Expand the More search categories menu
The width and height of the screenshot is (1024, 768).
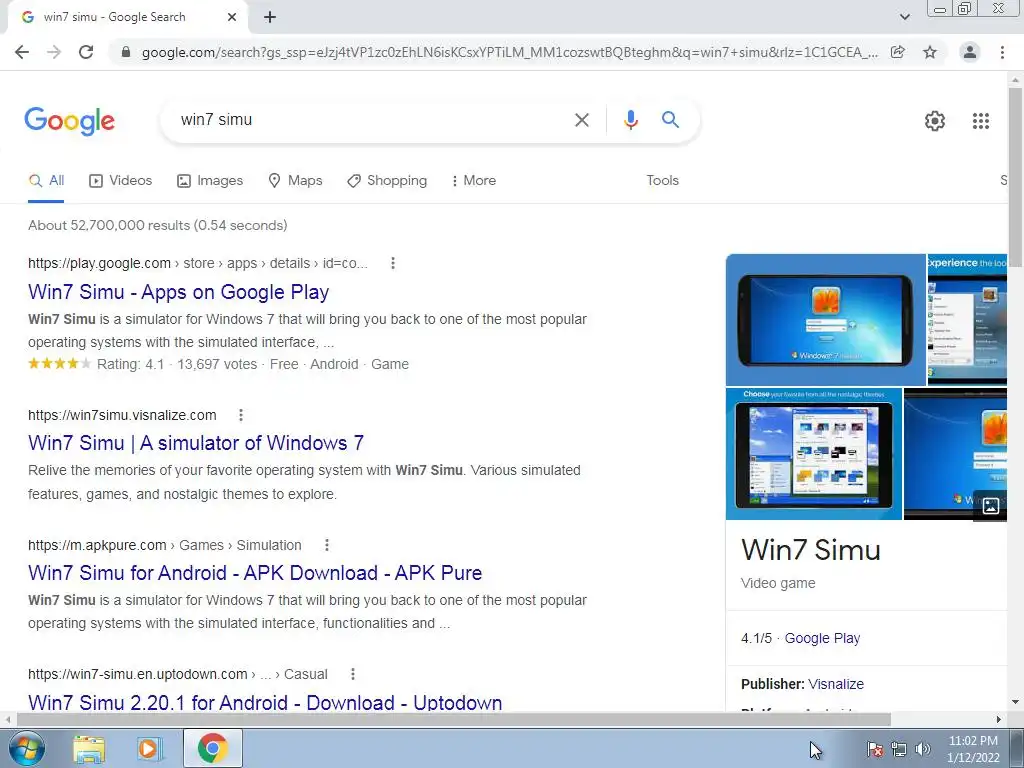point(474,181)
